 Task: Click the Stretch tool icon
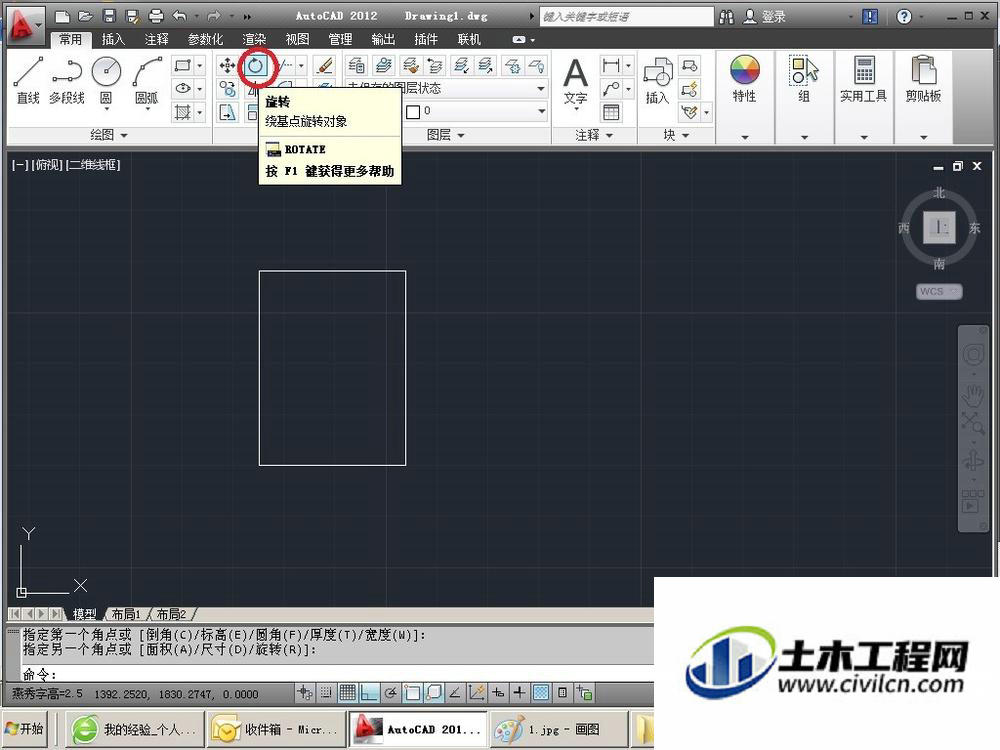(227, 112)
